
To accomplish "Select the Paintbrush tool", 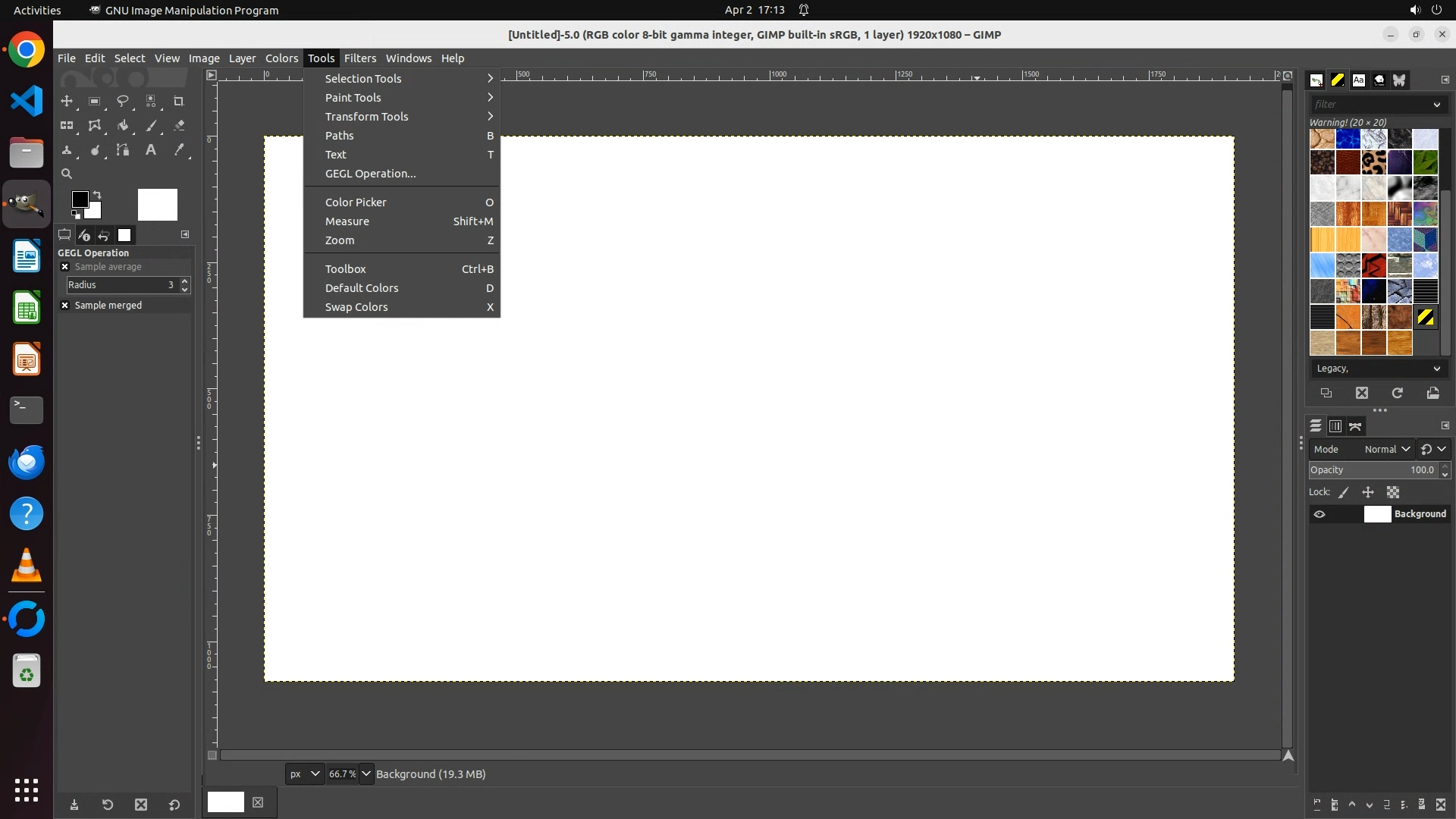I will (x=151, y=126).
